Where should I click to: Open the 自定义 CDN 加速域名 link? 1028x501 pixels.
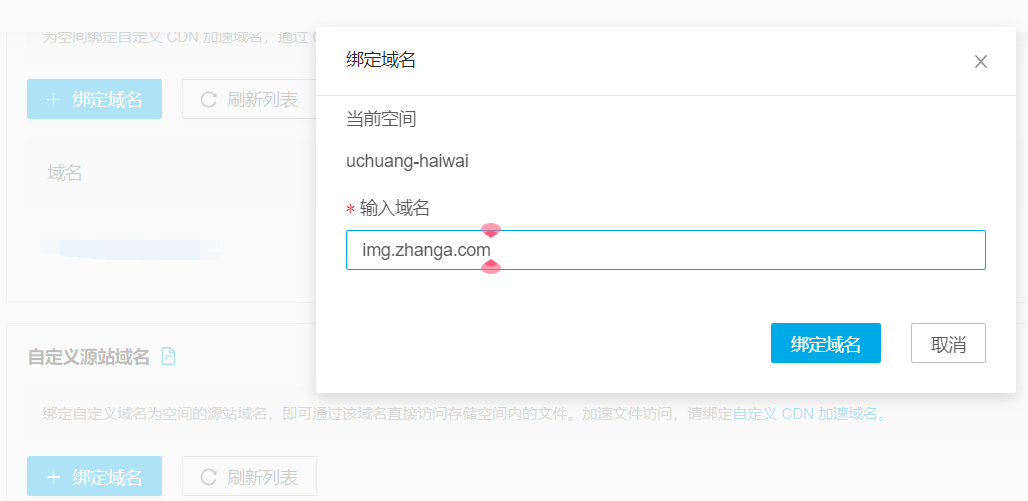coord(808,413)
